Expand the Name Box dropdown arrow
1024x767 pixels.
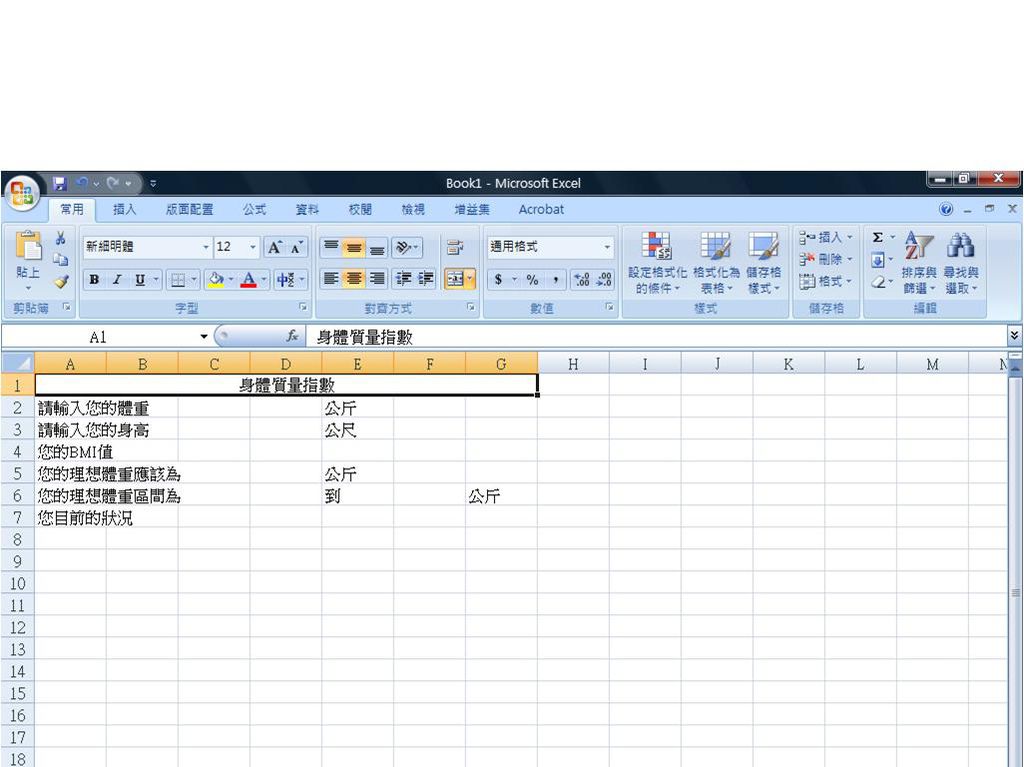pos(204,337)
